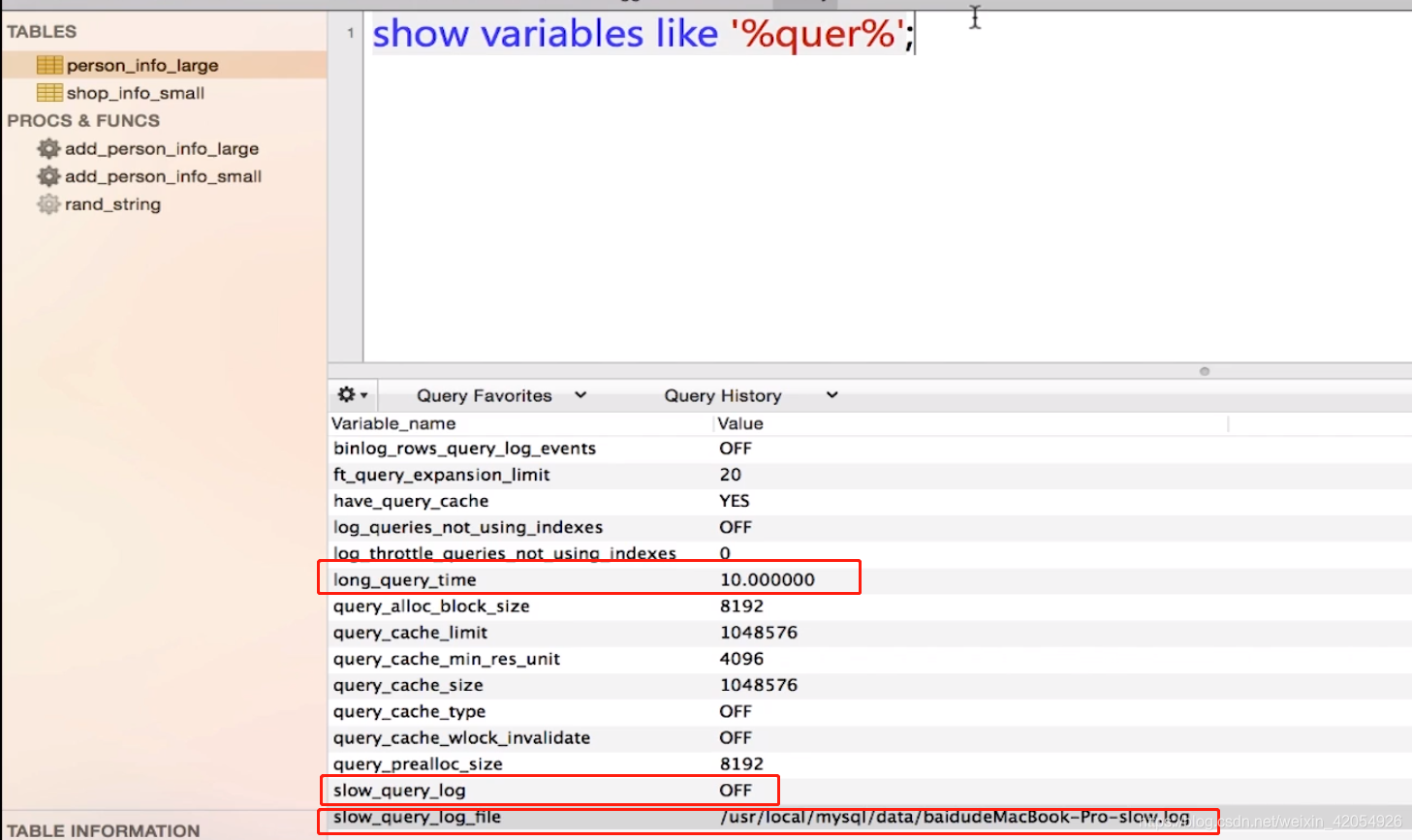
Task: Click the 4096 value cell
Action: click(741, 659)
